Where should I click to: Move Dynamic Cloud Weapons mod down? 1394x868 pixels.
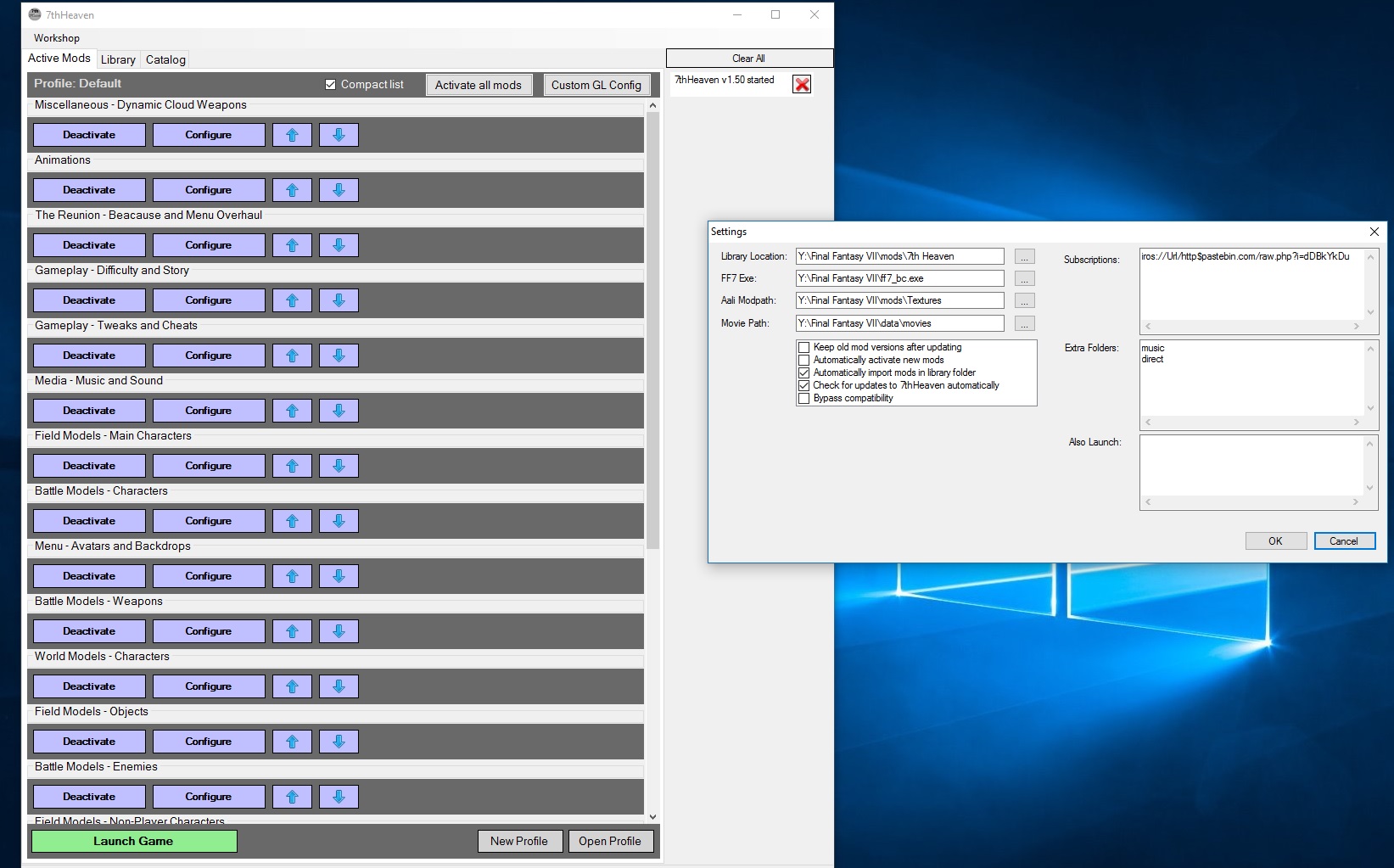pos(339,135)
